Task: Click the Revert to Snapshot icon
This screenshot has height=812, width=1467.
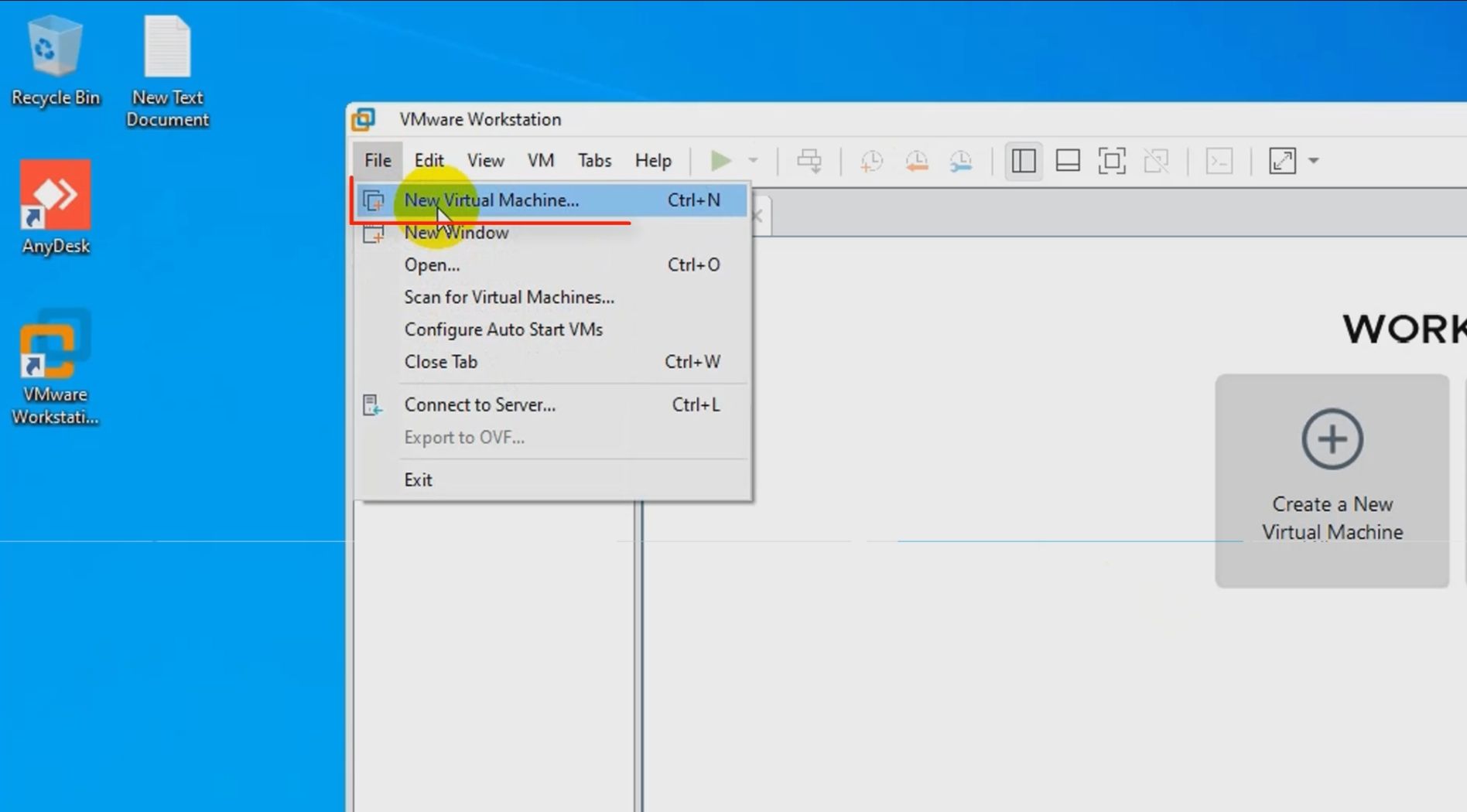Action: click(x=916, y=161)
